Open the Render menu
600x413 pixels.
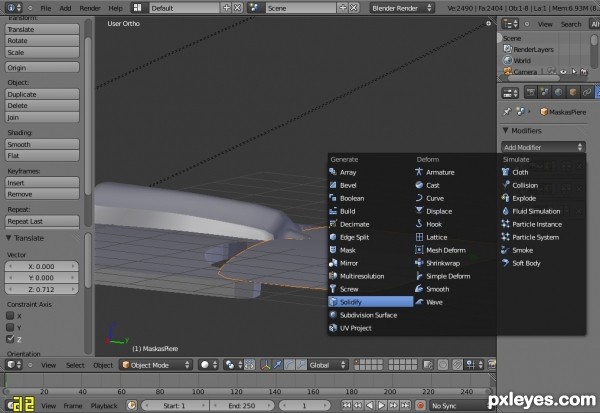[90, 8]
